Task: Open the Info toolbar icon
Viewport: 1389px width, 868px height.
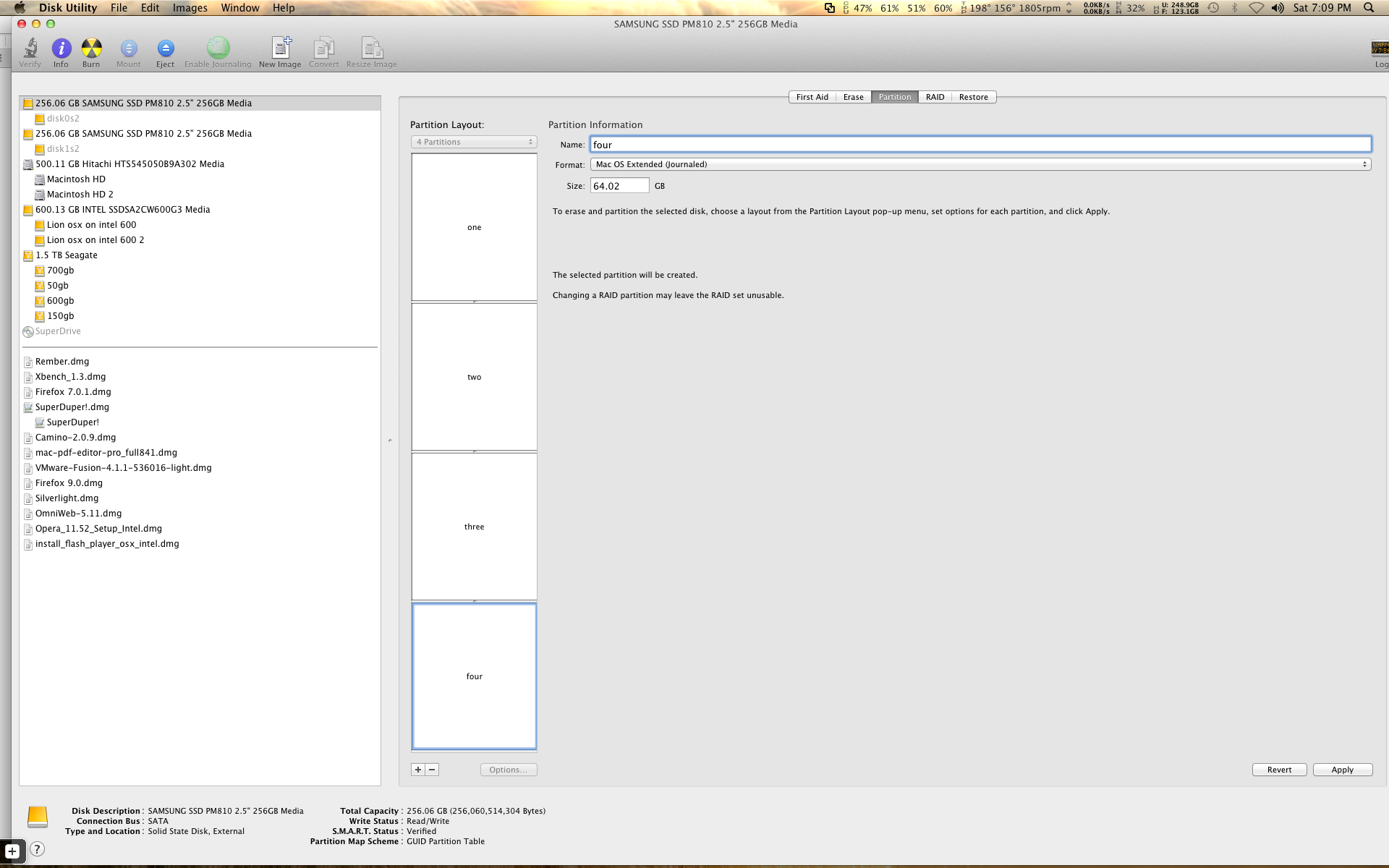Action: [x=61, y=52]
